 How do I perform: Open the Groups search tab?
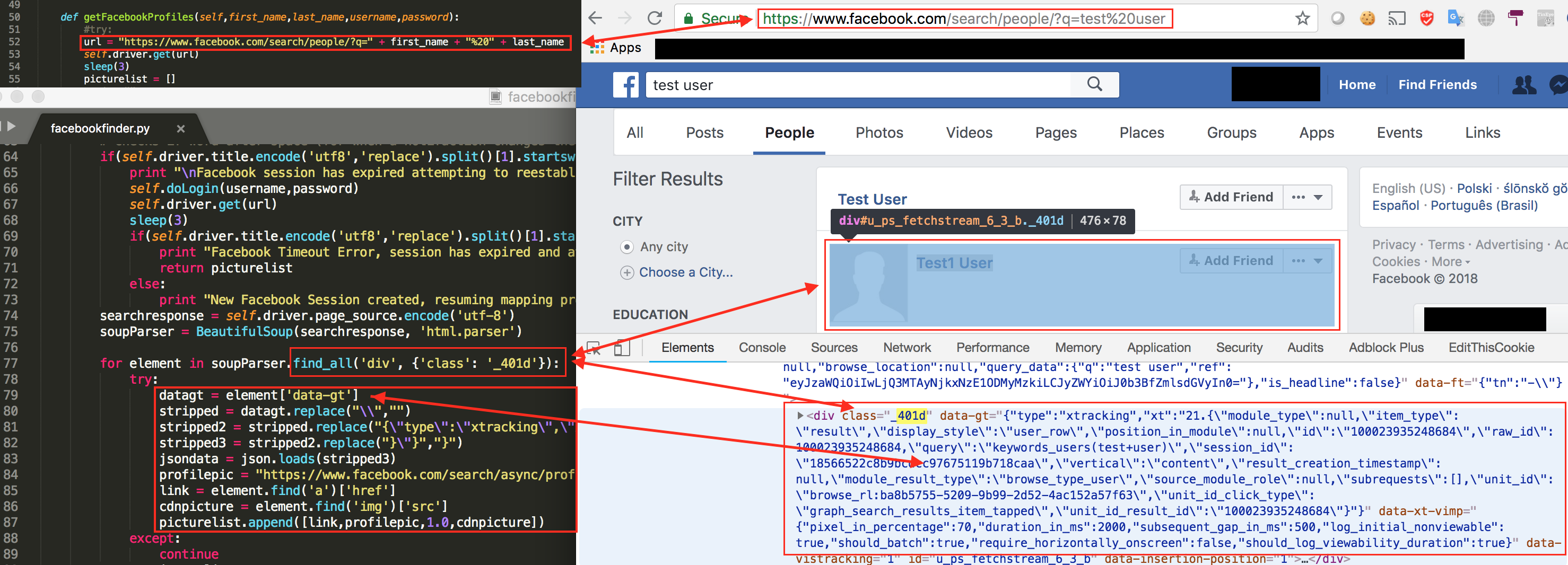[x=1231, y=133]
